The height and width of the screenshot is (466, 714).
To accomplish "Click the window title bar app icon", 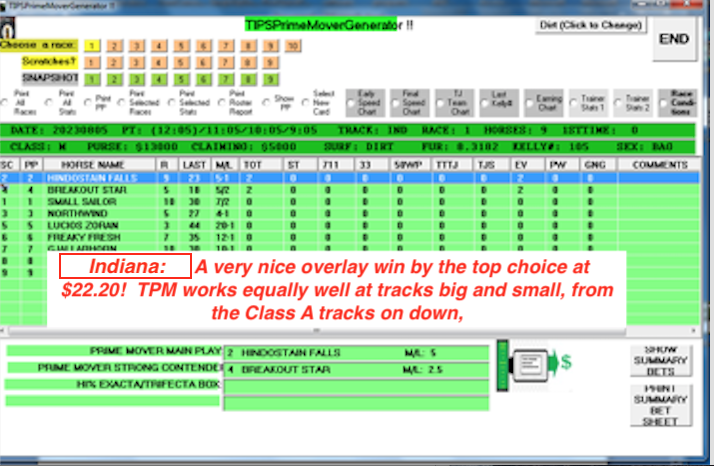I will pos(3,6).
